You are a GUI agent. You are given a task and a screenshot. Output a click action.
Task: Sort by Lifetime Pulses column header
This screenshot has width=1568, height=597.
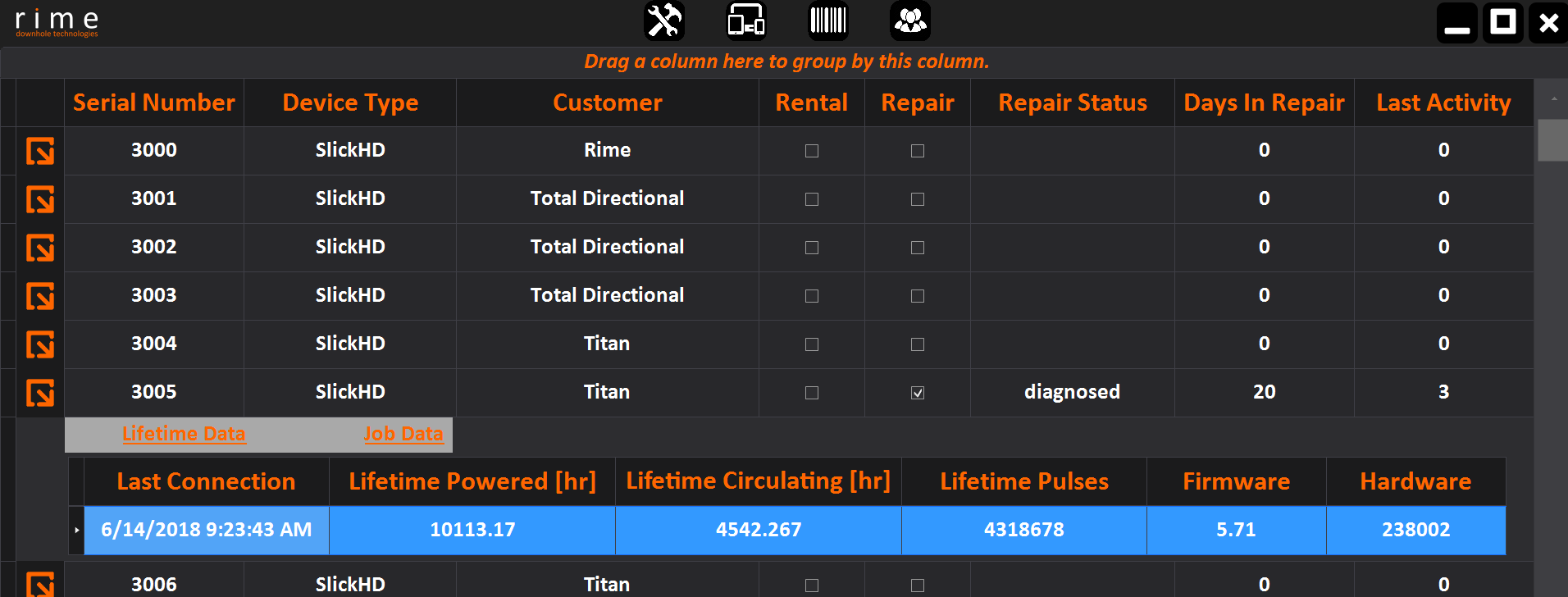coord(1024,481)
